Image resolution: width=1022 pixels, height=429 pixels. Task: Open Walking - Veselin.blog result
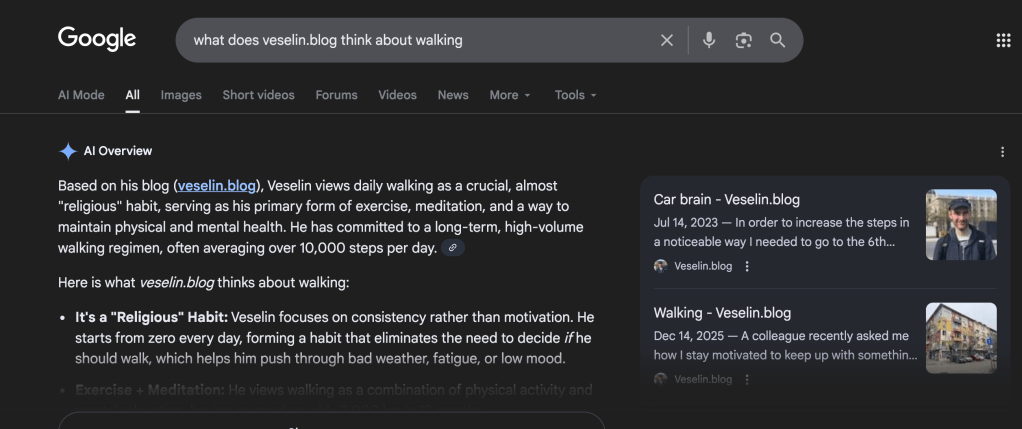[x=722, y=313]
